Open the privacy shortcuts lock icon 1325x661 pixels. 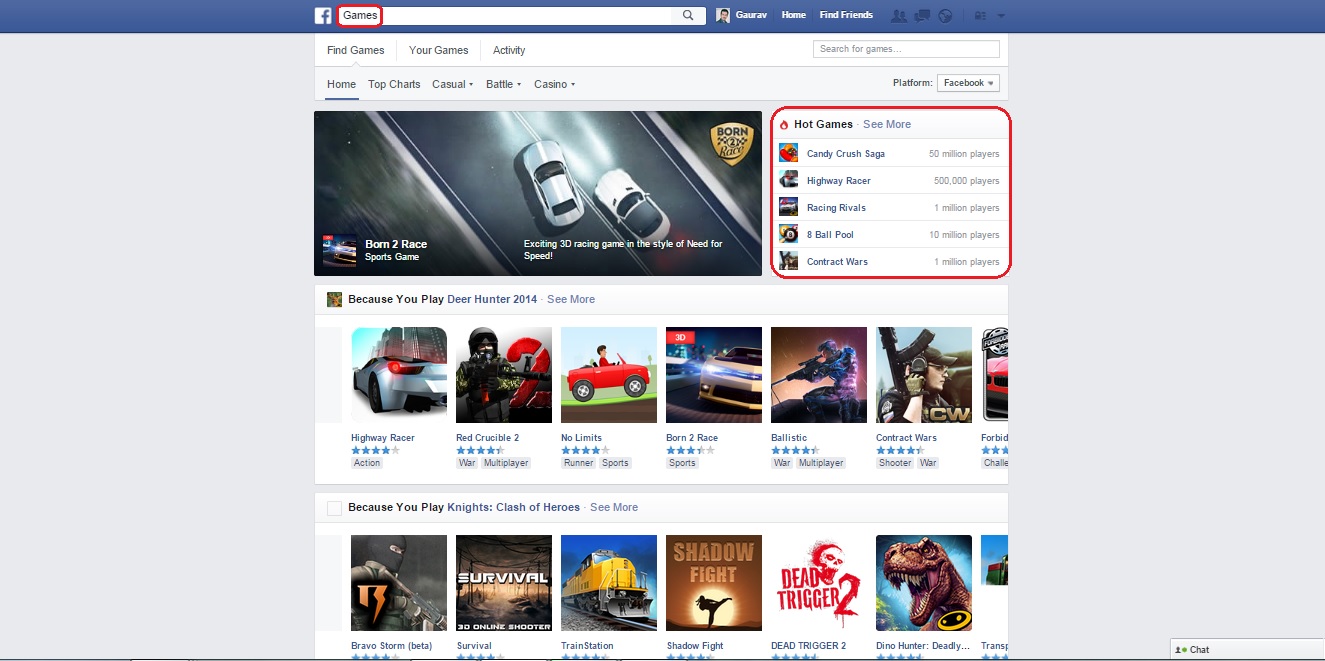pos(979,15)
